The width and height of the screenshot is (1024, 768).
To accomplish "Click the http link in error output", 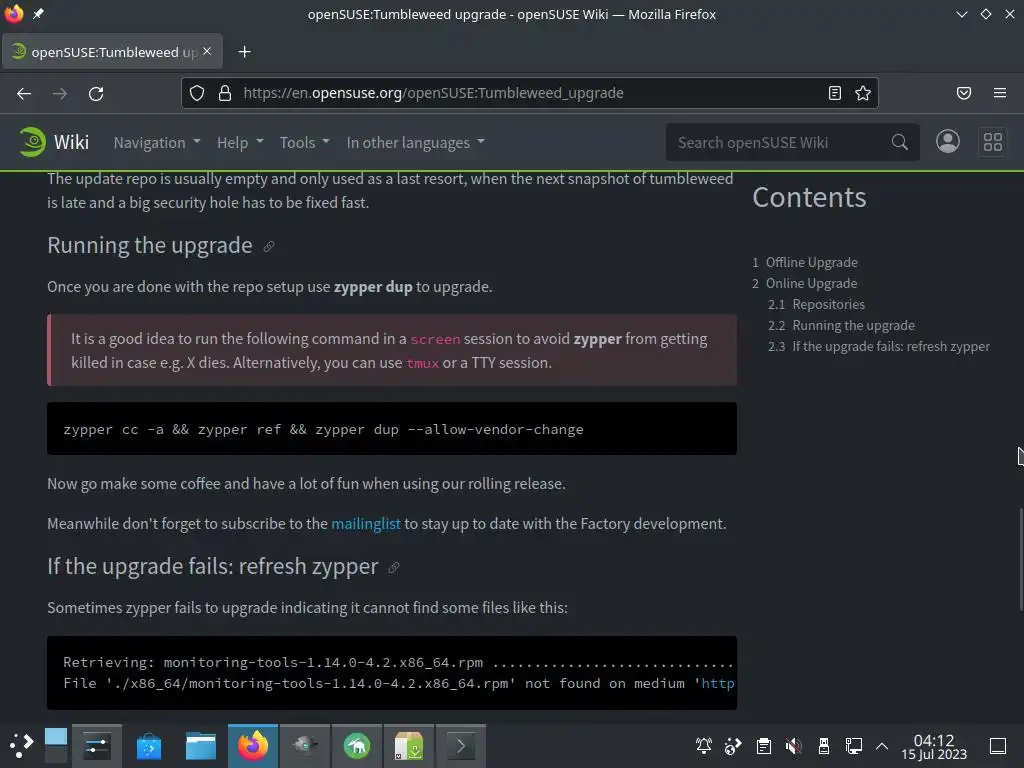I will coord(718,683).
